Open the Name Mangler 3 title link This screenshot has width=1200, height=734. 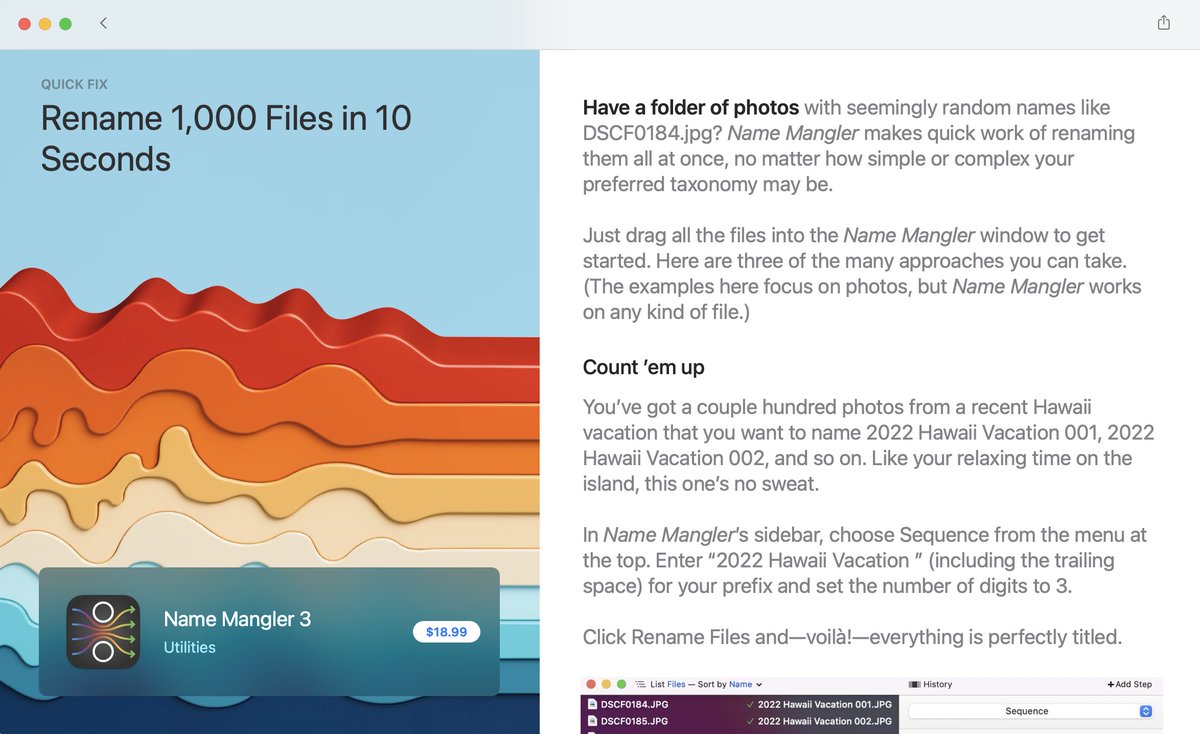237,619
